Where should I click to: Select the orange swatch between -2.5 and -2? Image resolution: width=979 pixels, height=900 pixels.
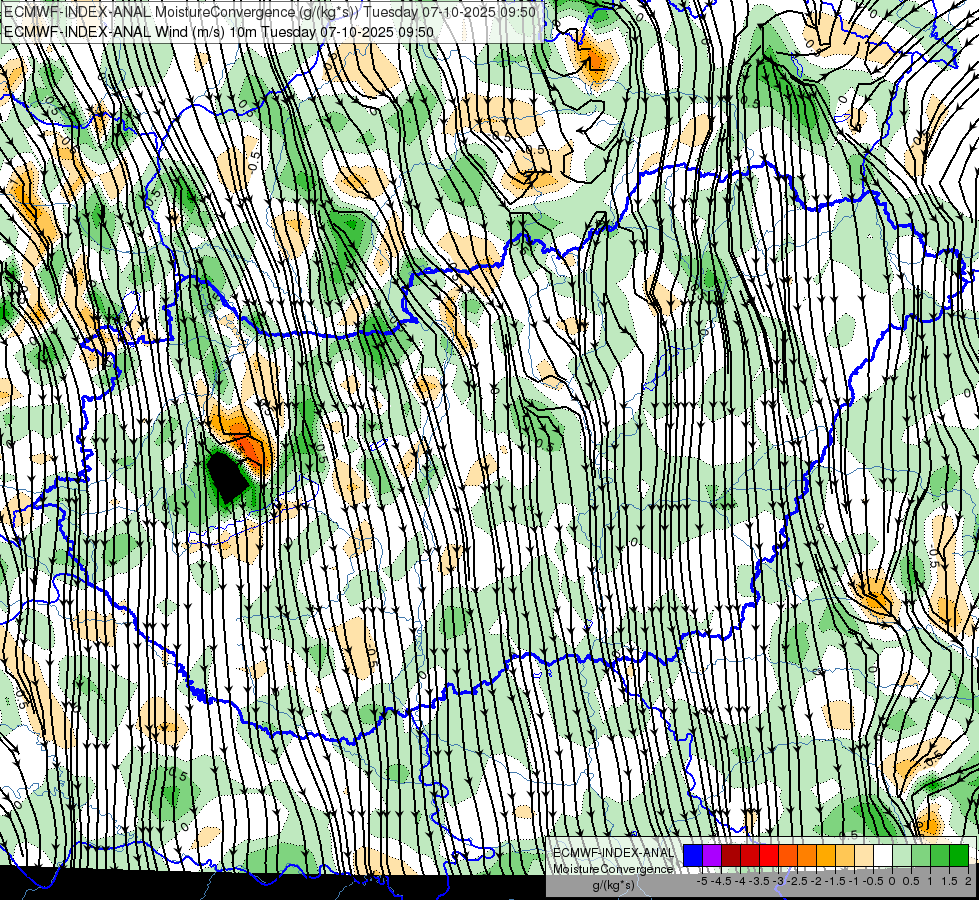pos(807,856)
